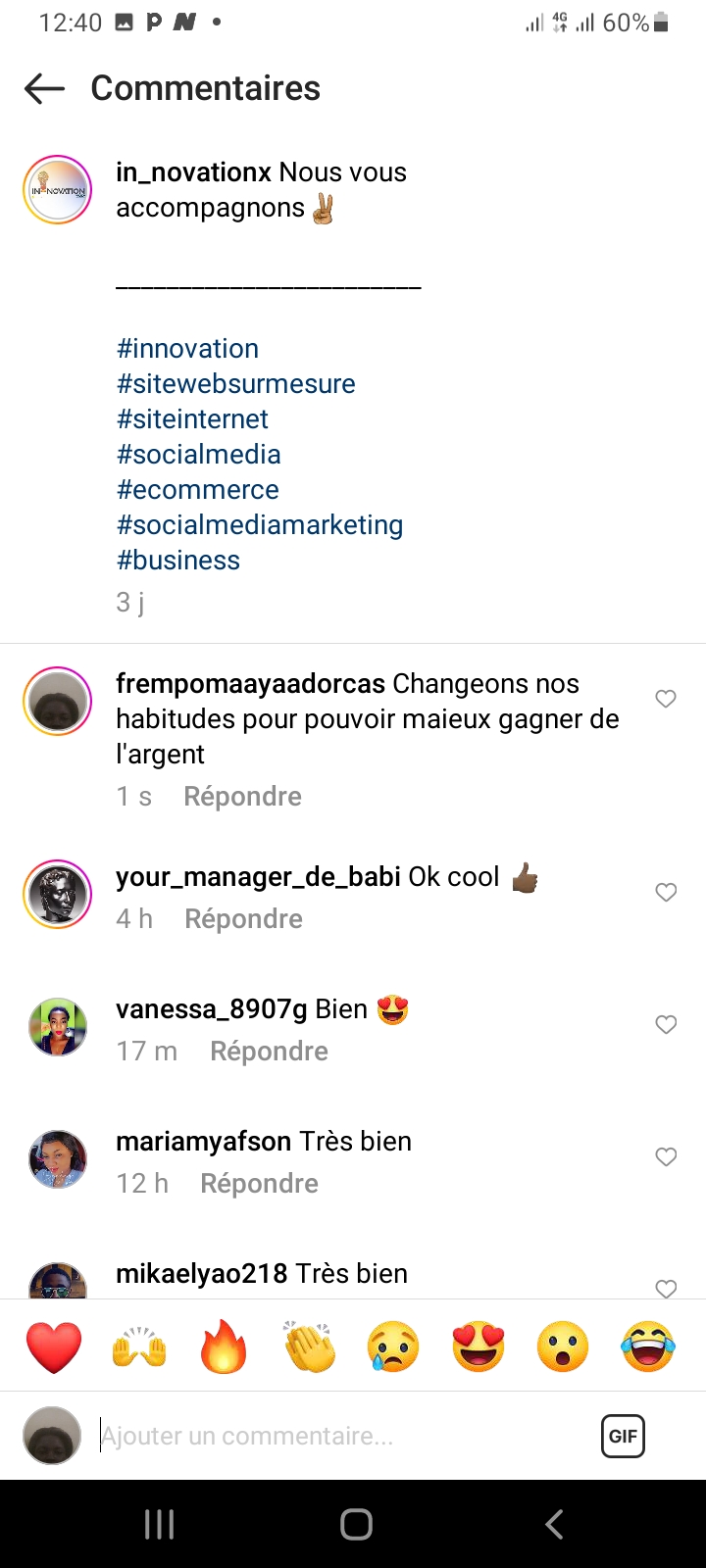Like mariamyafson's Très bien comment
The width and height of the screenshot is (706, 1568).
click(x=666, y=1156)
